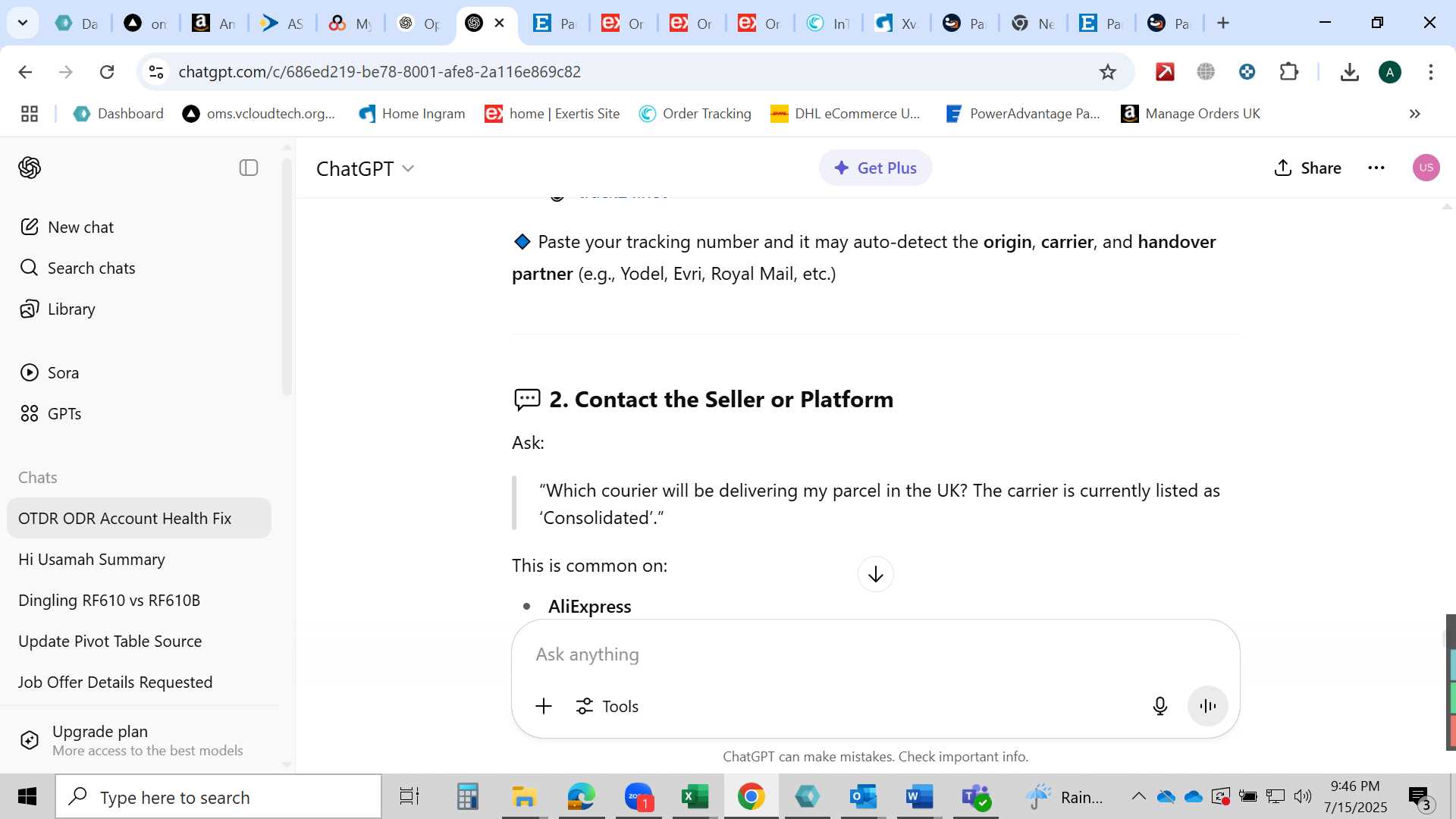Close the active ChatGPT tab
The image size is (1456, 819).
click(x=500, y=23)
